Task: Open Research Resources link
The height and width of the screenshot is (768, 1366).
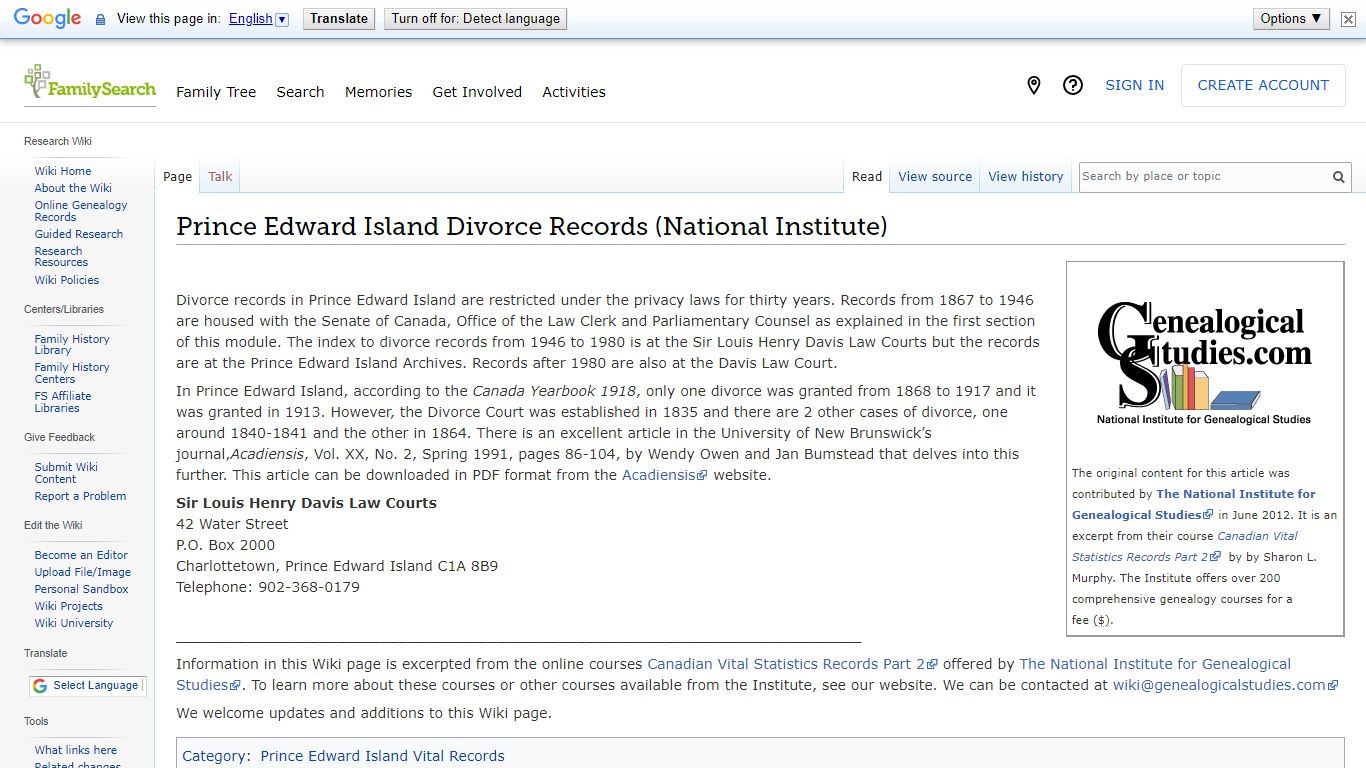Action: coord(61,257)
